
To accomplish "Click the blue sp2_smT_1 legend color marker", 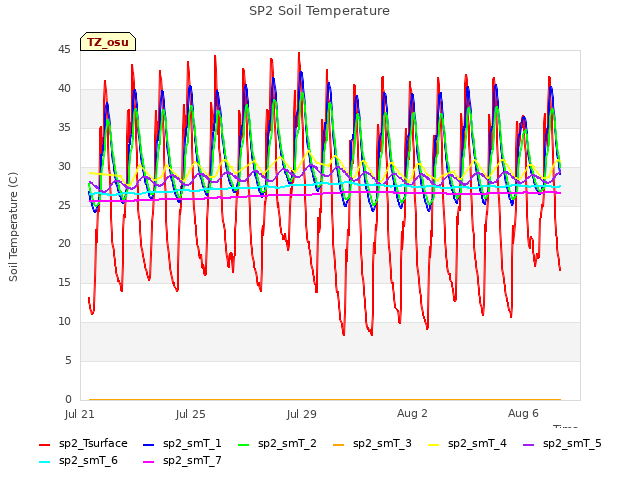I will coord(149,444).
